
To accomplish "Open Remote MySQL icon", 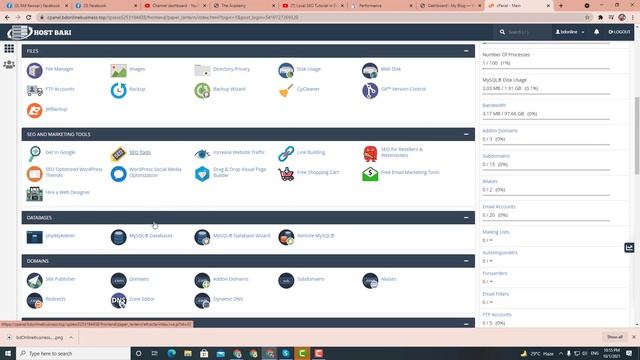I will 286,237.
